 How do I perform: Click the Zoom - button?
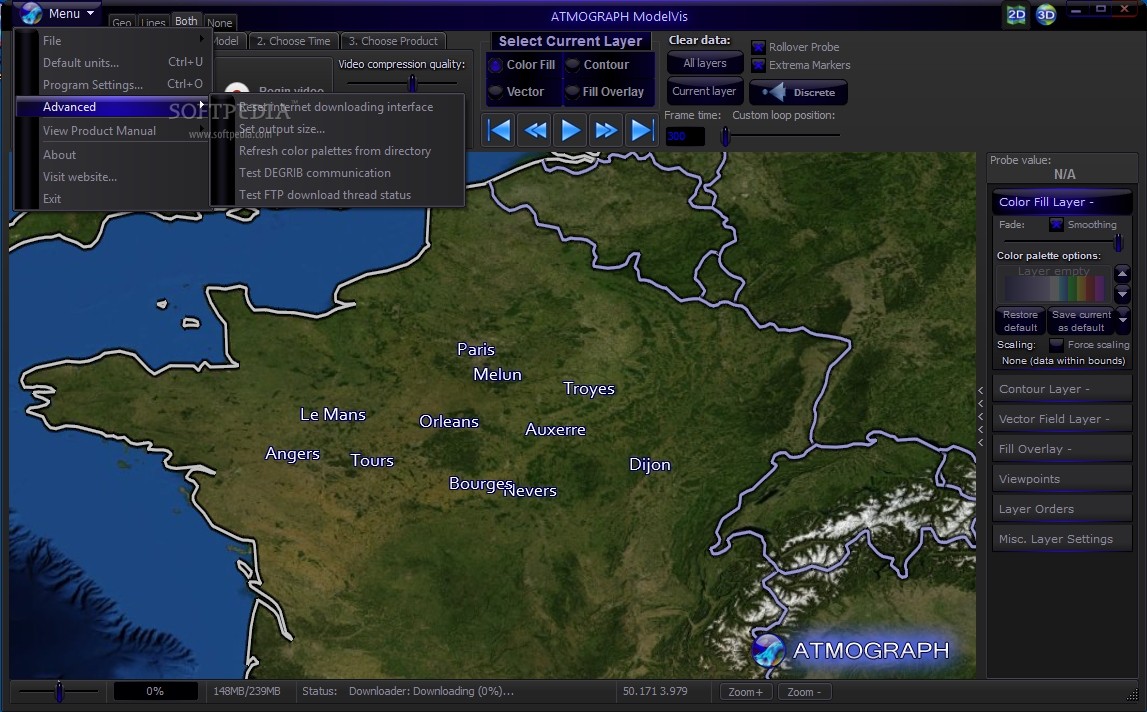(x=804, y=692)
